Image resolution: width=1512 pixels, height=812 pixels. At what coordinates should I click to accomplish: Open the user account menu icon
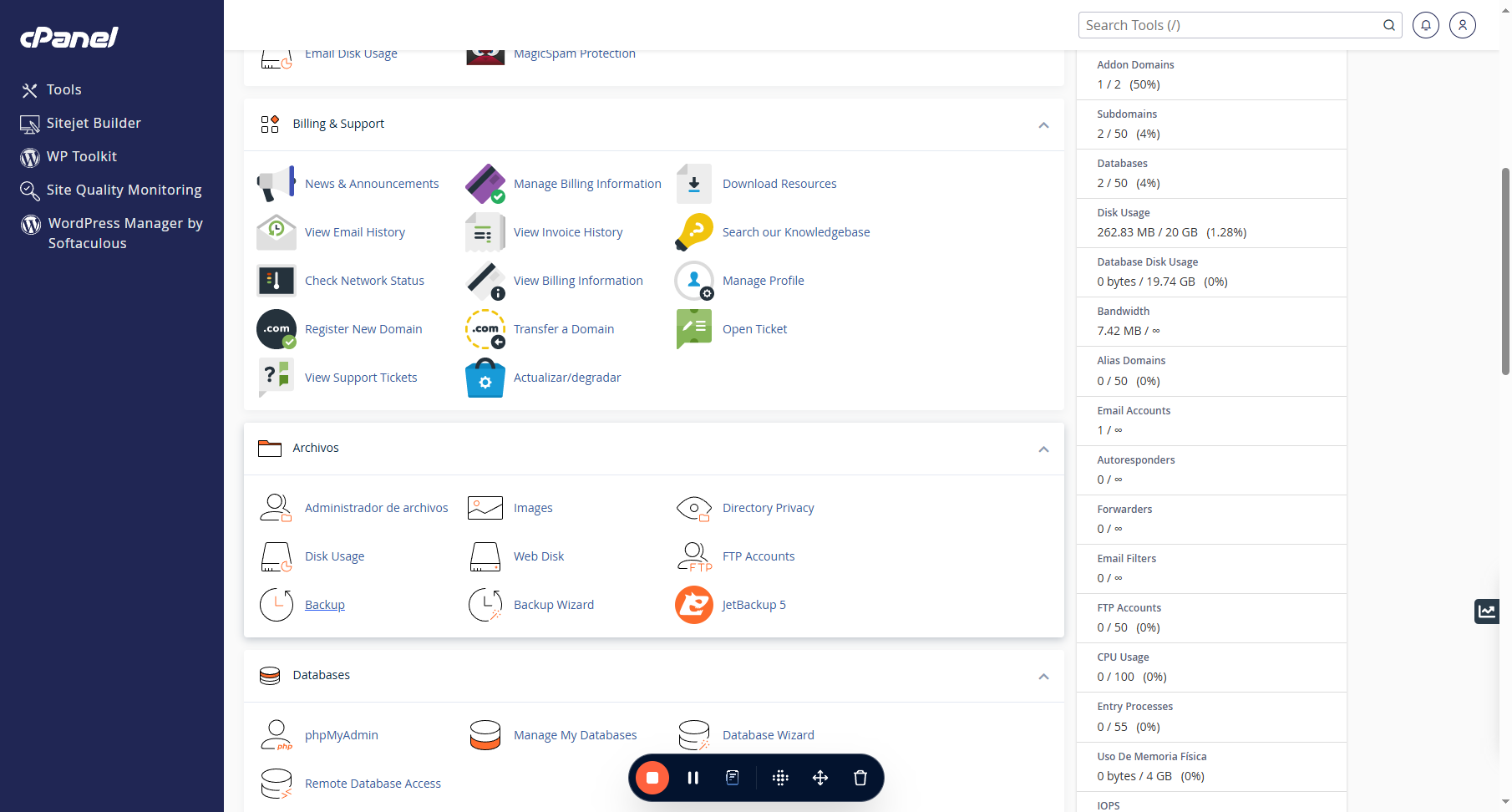[1463, 25]
